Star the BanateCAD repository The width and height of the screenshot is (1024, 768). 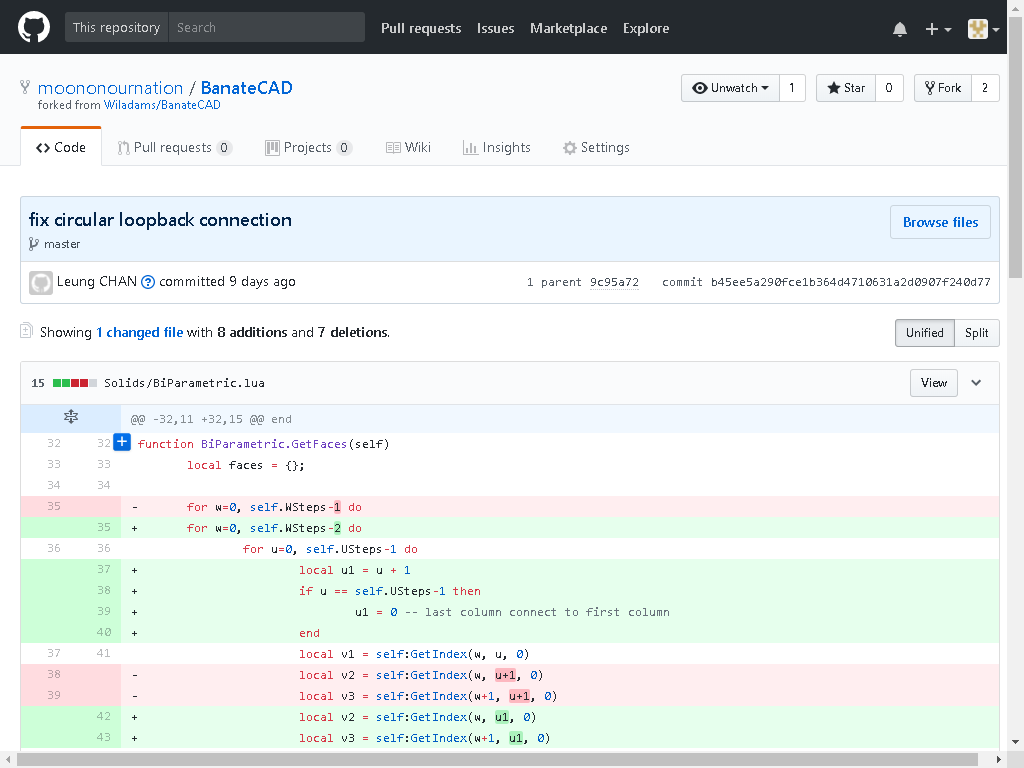coord(845,87)
